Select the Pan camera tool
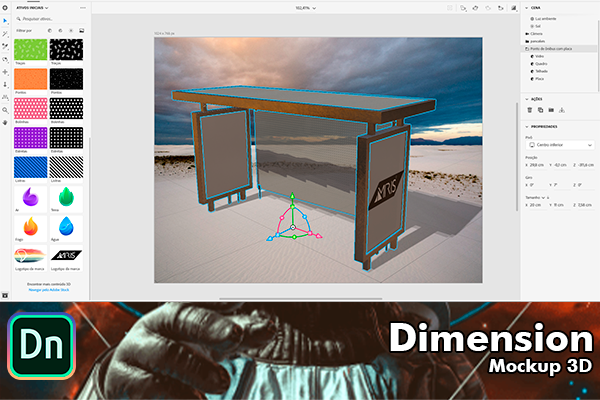This screenshot has height=400, width=600. pyautogui.click(x=5, y=72)
